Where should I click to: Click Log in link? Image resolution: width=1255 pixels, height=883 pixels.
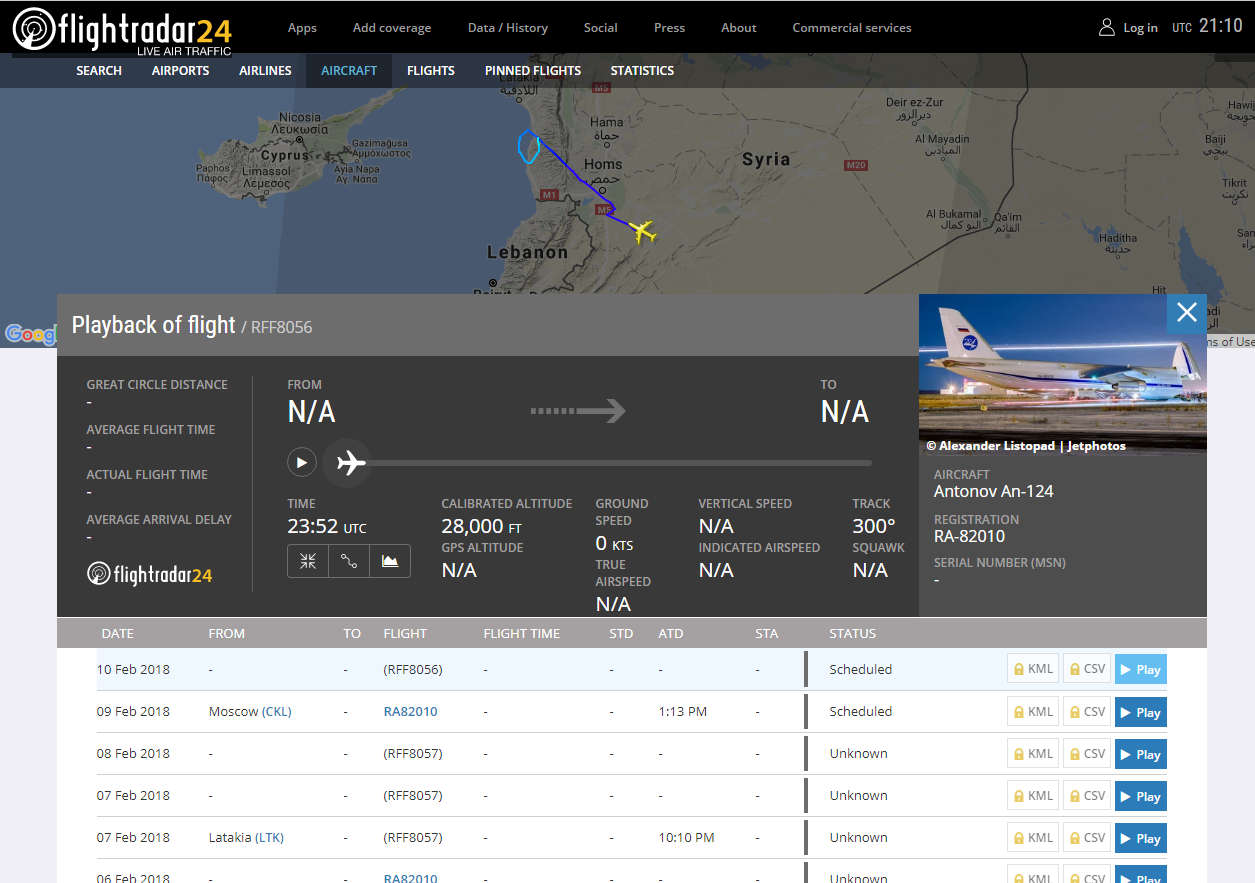point(1140,28)
